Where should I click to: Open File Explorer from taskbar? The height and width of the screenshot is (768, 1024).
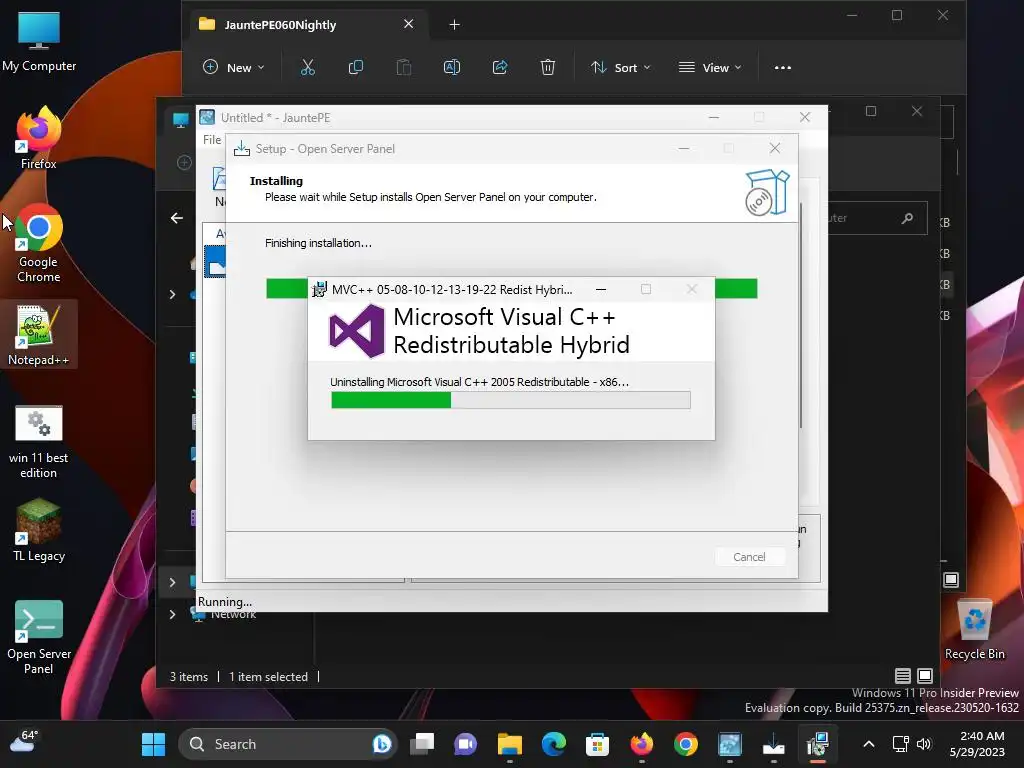510,744
